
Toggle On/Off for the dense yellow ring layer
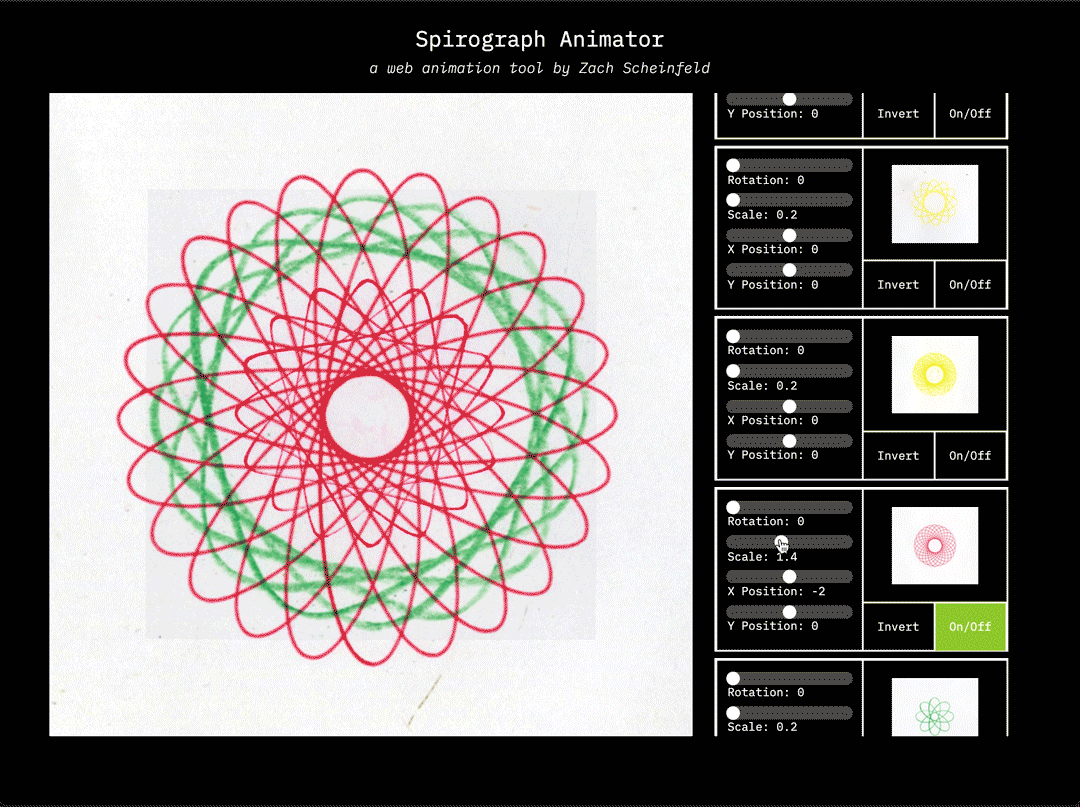(x=970, y=456)
